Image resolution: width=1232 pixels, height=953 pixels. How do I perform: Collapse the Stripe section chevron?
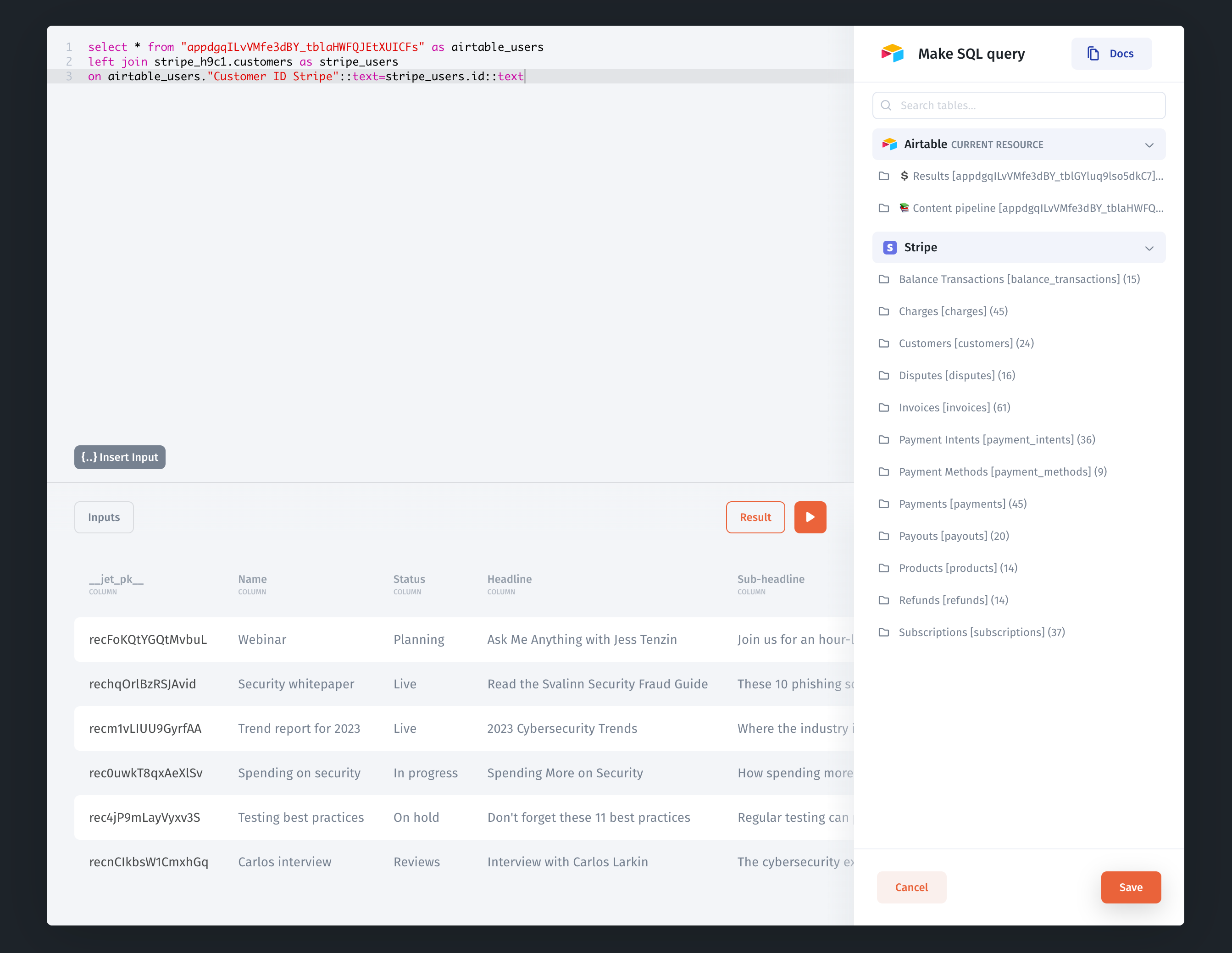[1149, 248]
